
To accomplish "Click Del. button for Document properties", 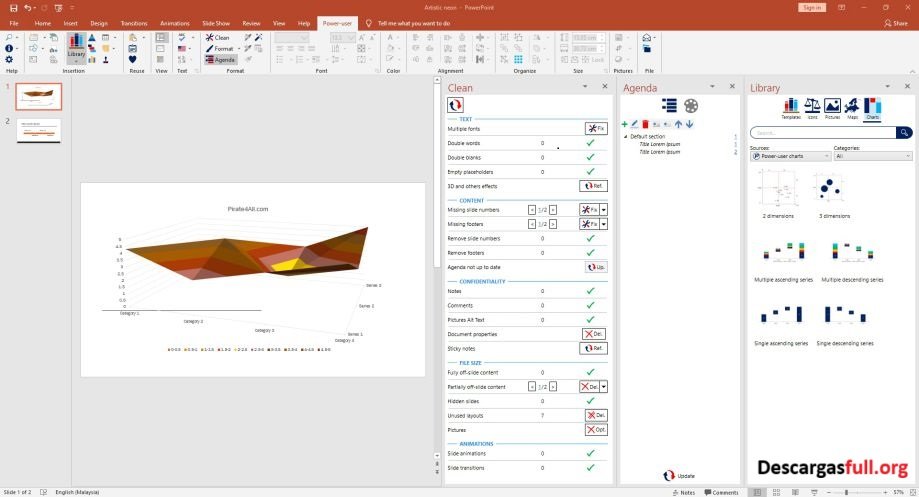I will coord(594,334).
